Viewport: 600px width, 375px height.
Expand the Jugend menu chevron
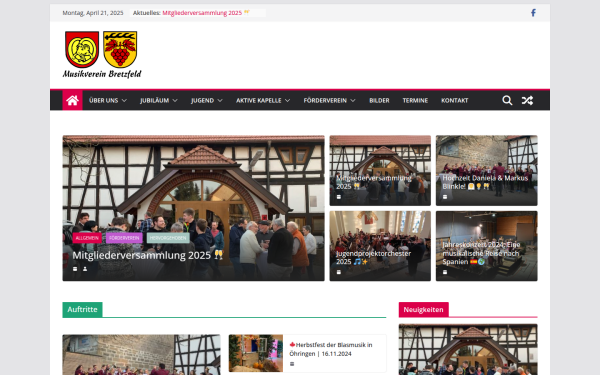point(220,101)
